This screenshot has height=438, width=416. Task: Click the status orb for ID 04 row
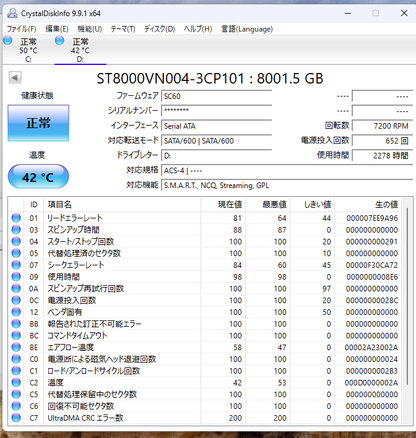(x=16, y=241)
